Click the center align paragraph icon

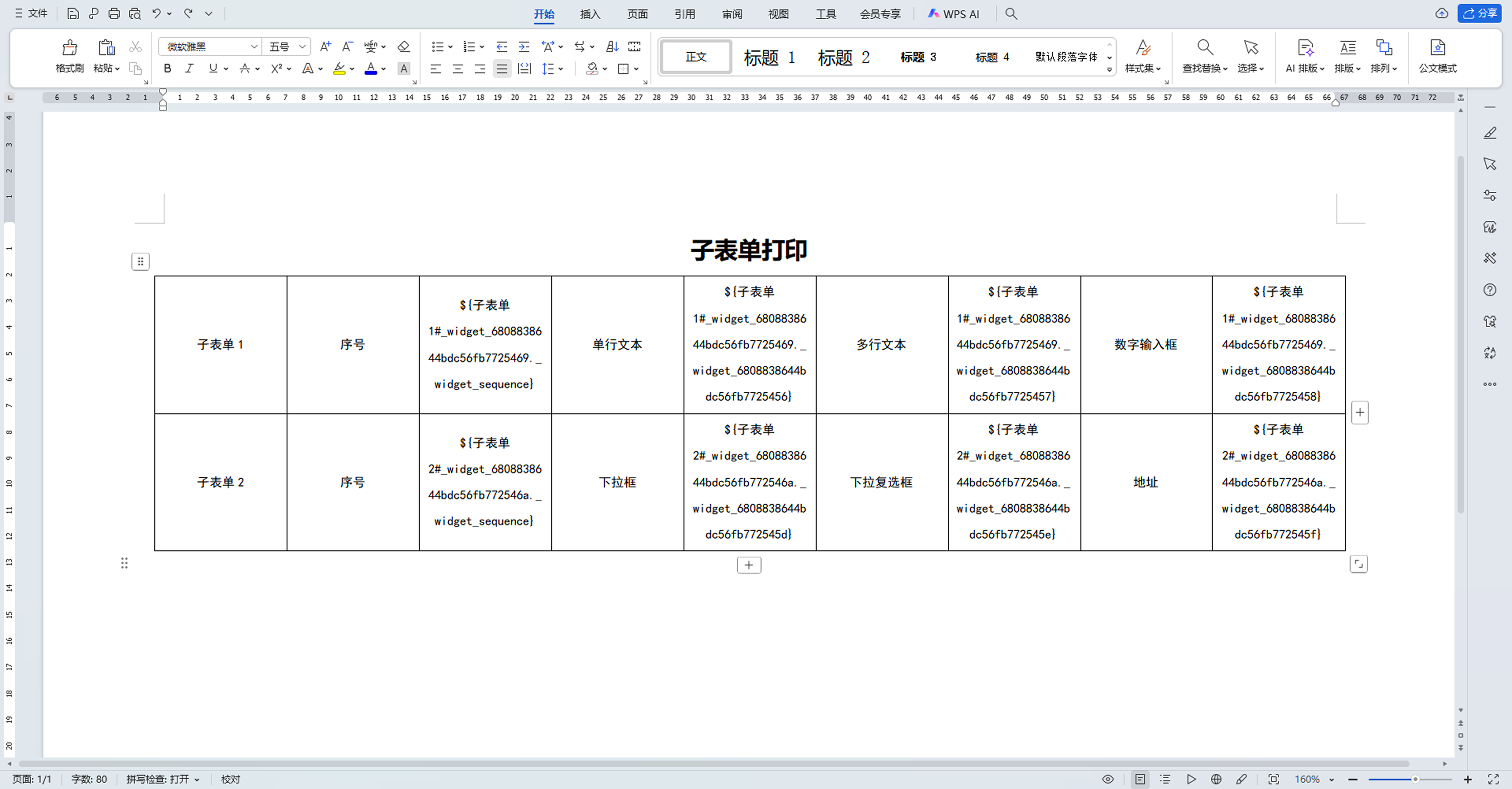(458, 69)
